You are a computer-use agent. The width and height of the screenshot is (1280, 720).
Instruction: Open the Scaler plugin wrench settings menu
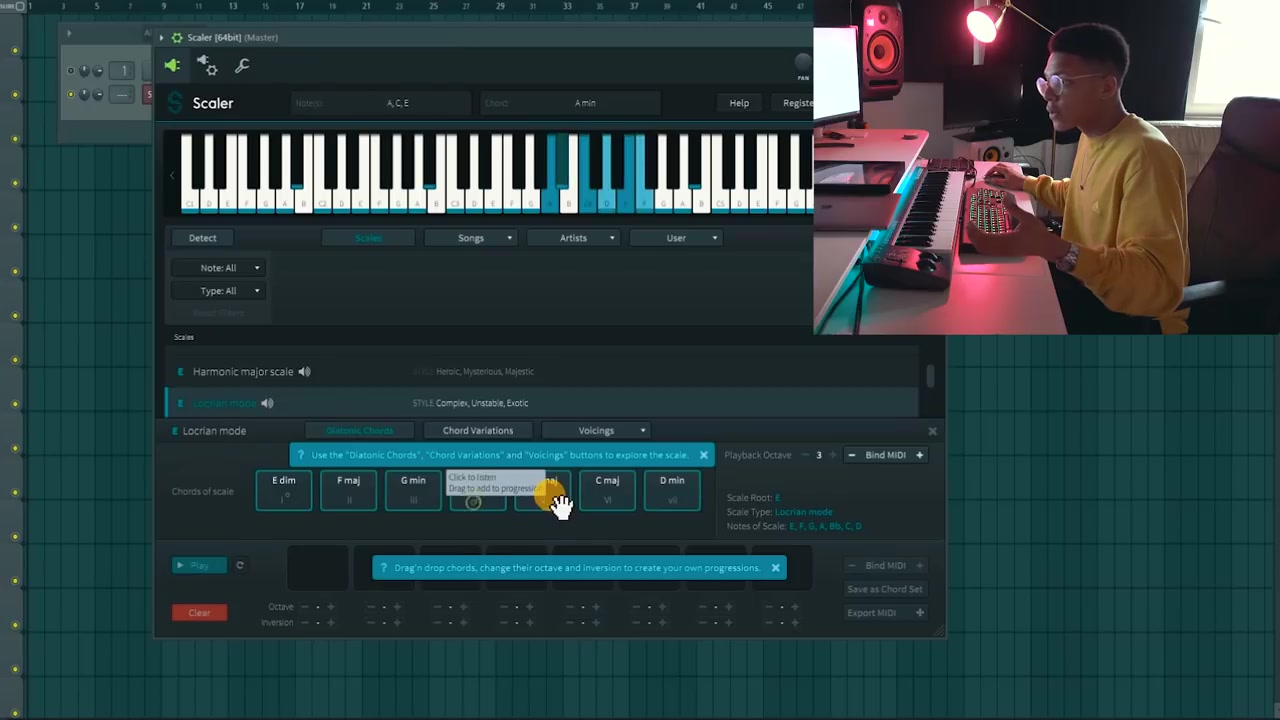242,65
